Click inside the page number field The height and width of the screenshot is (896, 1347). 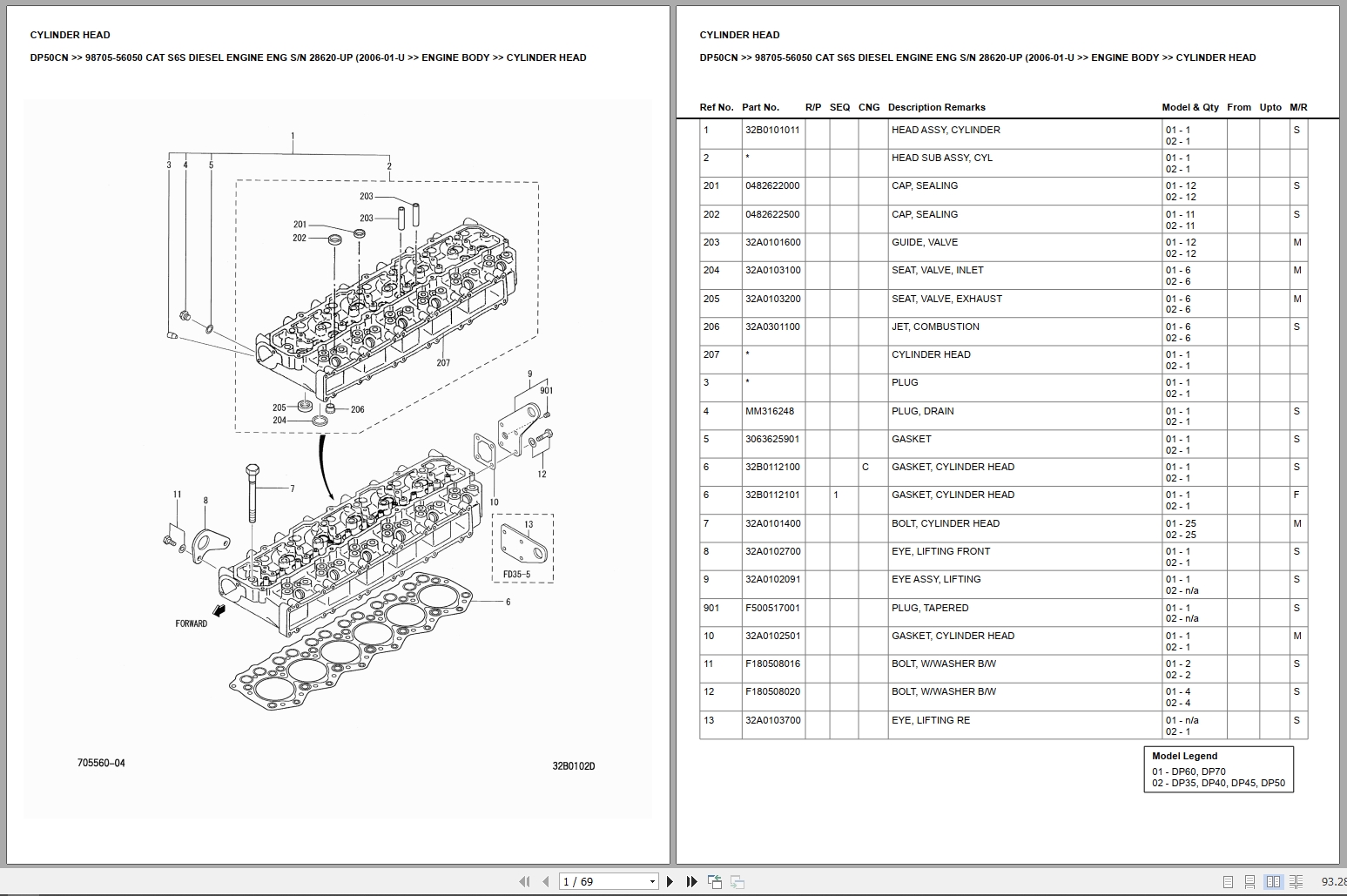(x=592, y=881)
